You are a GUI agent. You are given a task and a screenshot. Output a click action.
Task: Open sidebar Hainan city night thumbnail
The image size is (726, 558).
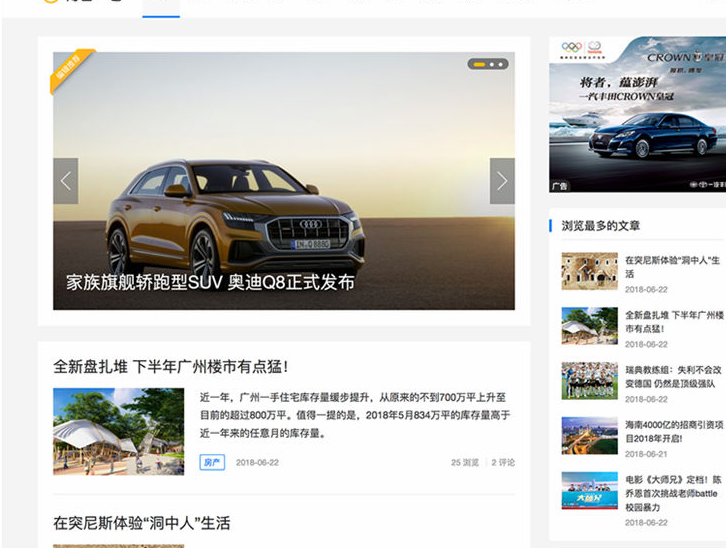tap(589, 435)
